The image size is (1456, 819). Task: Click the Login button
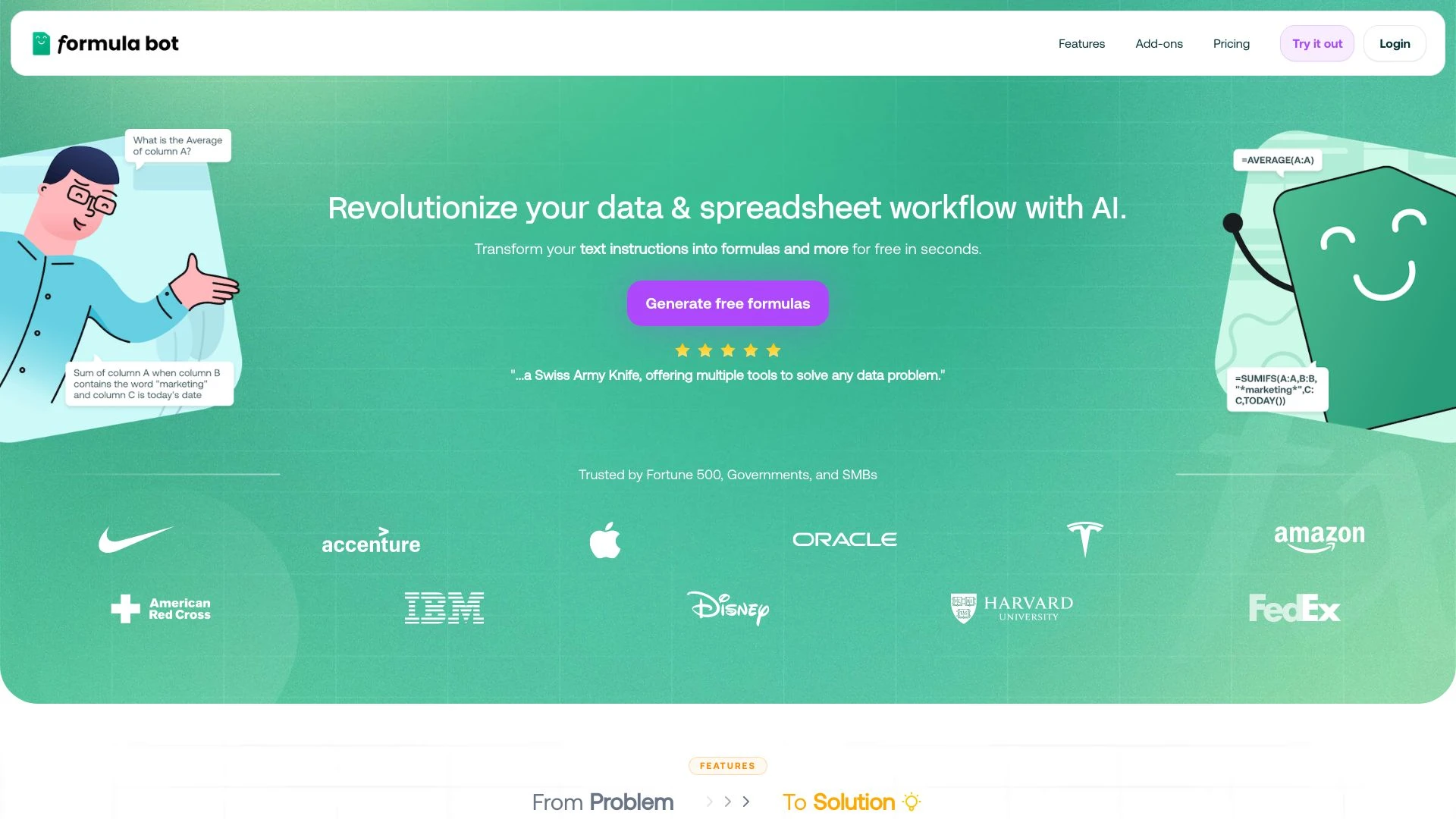tap(1395, 43)
